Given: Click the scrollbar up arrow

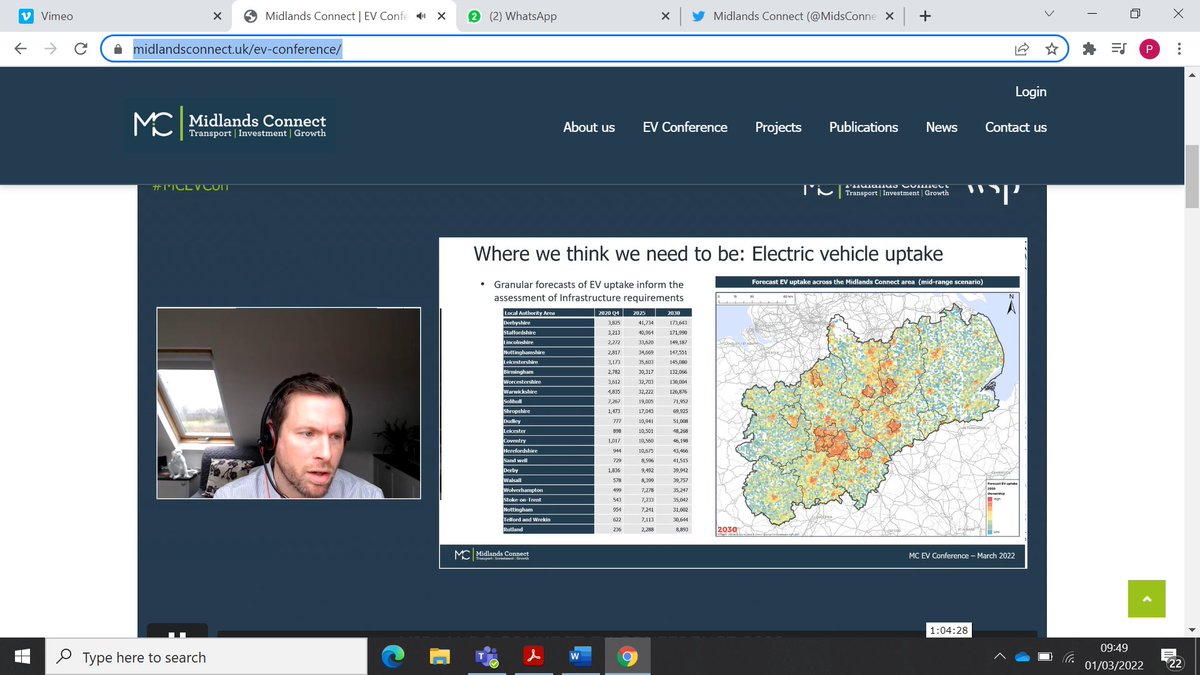Looking at the screenshot, I should pyautogui.click(x=1191, y=75).
